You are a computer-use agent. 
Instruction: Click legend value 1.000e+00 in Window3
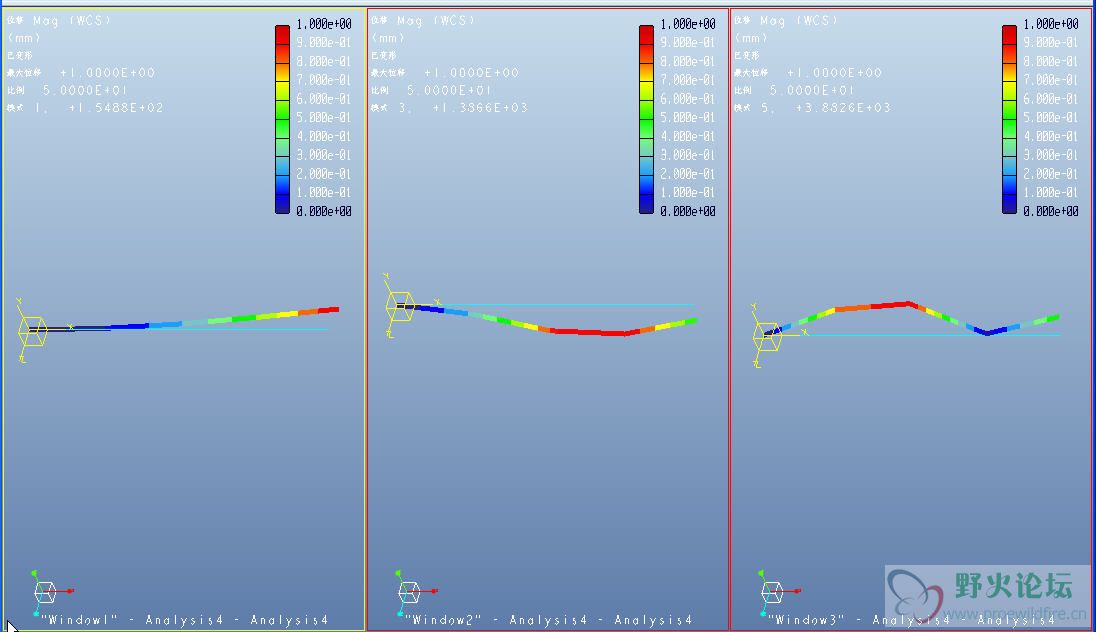[1051, 24]
